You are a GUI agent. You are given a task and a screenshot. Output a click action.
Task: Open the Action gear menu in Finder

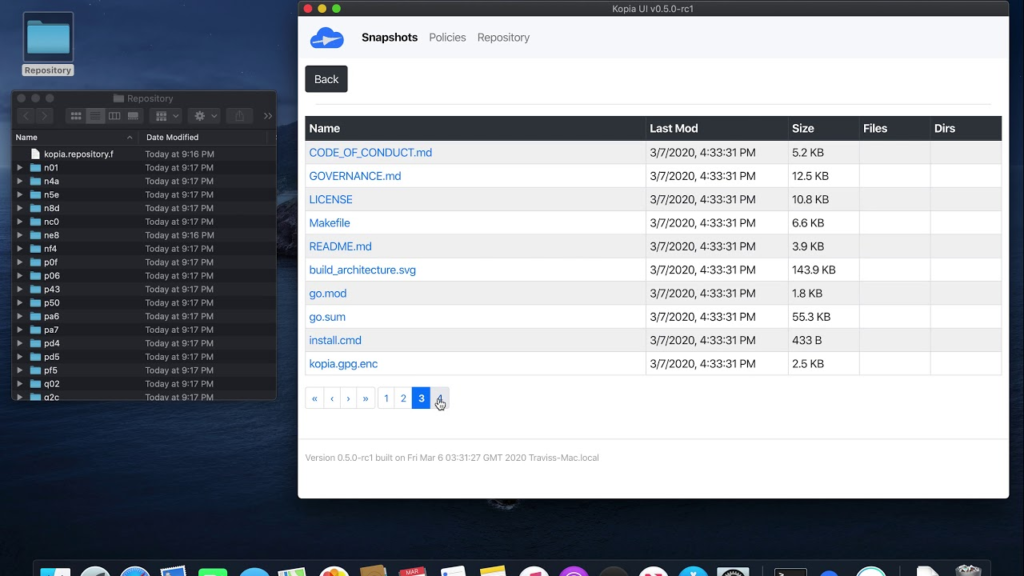coord(201,116)
